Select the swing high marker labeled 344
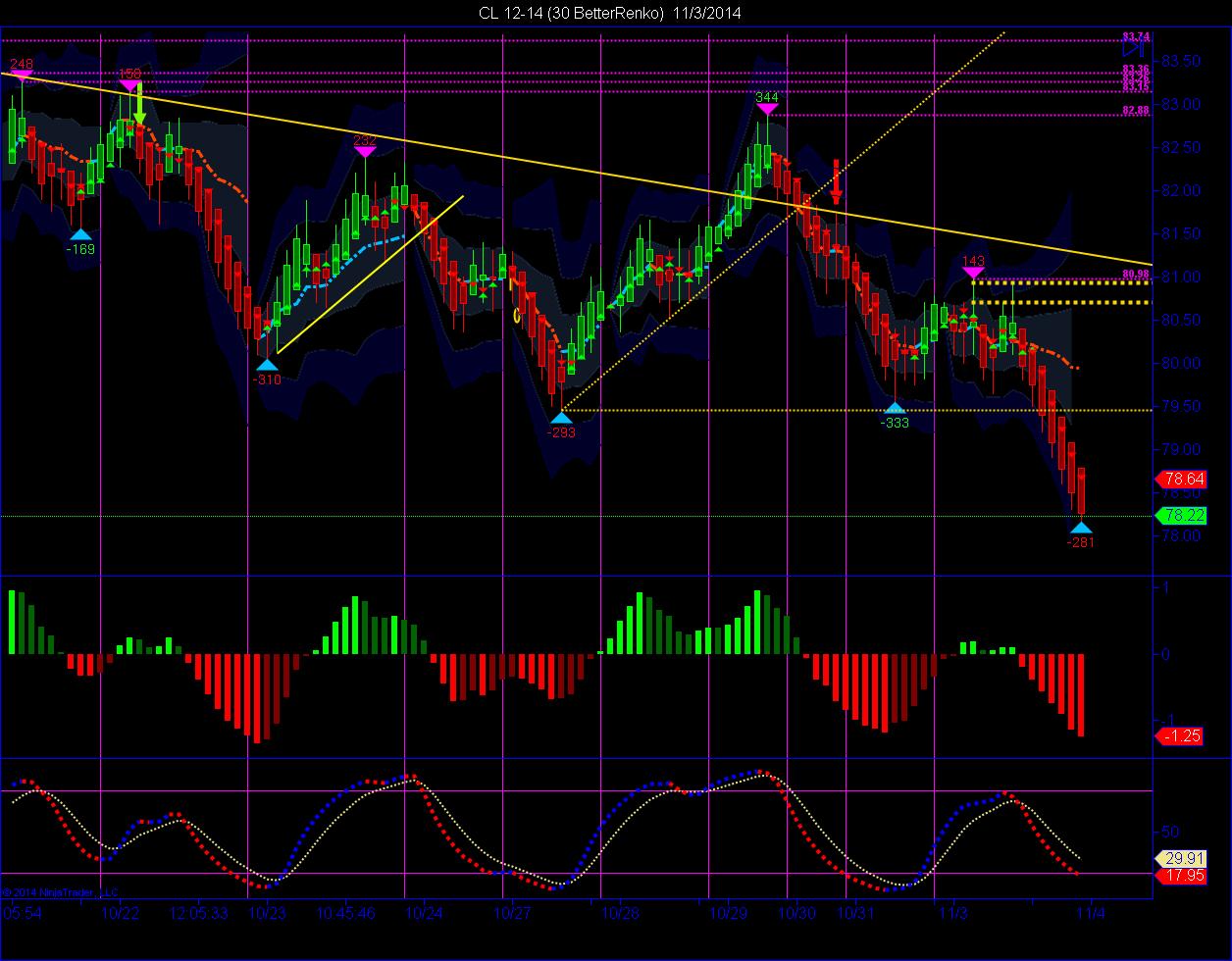The image size is (1232, 961). 767,109
